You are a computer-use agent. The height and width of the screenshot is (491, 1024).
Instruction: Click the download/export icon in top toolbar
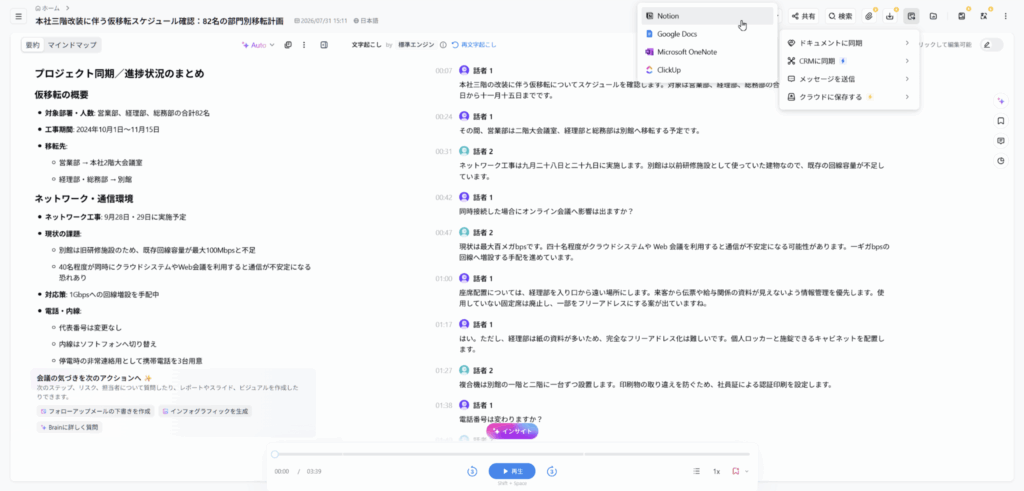click(x=889, y=16)
